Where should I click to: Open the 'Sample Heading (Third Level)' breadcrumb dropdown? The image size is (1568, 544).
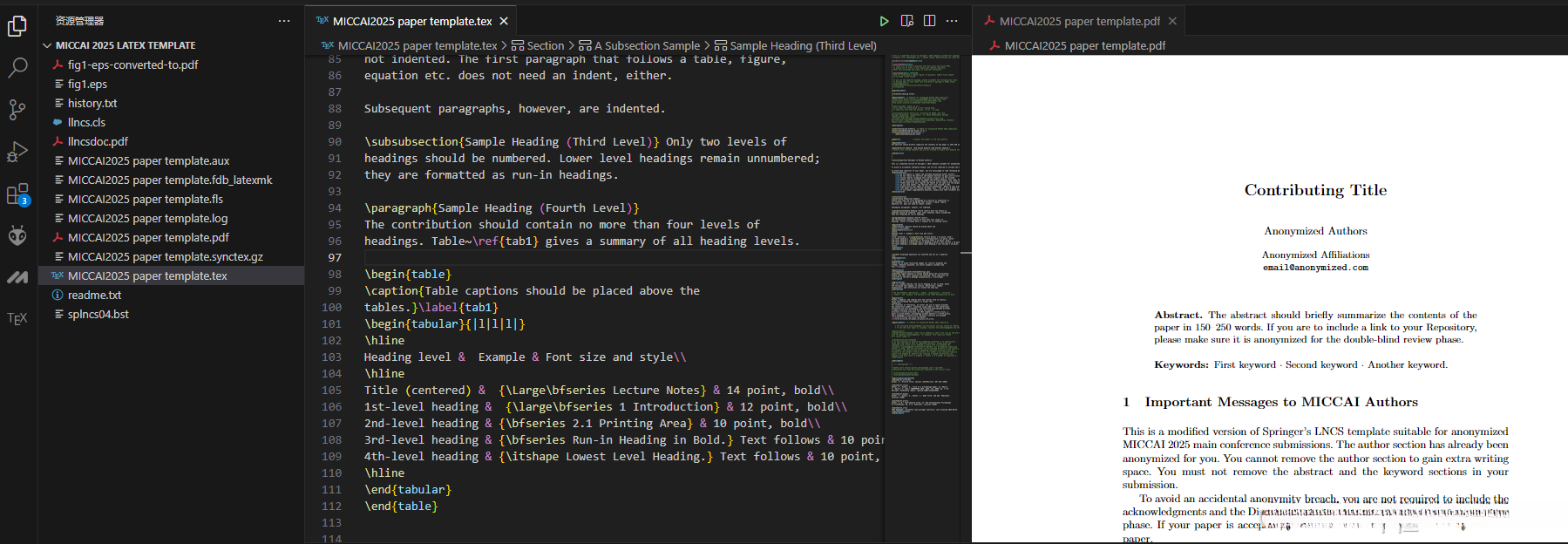[802, 46]
